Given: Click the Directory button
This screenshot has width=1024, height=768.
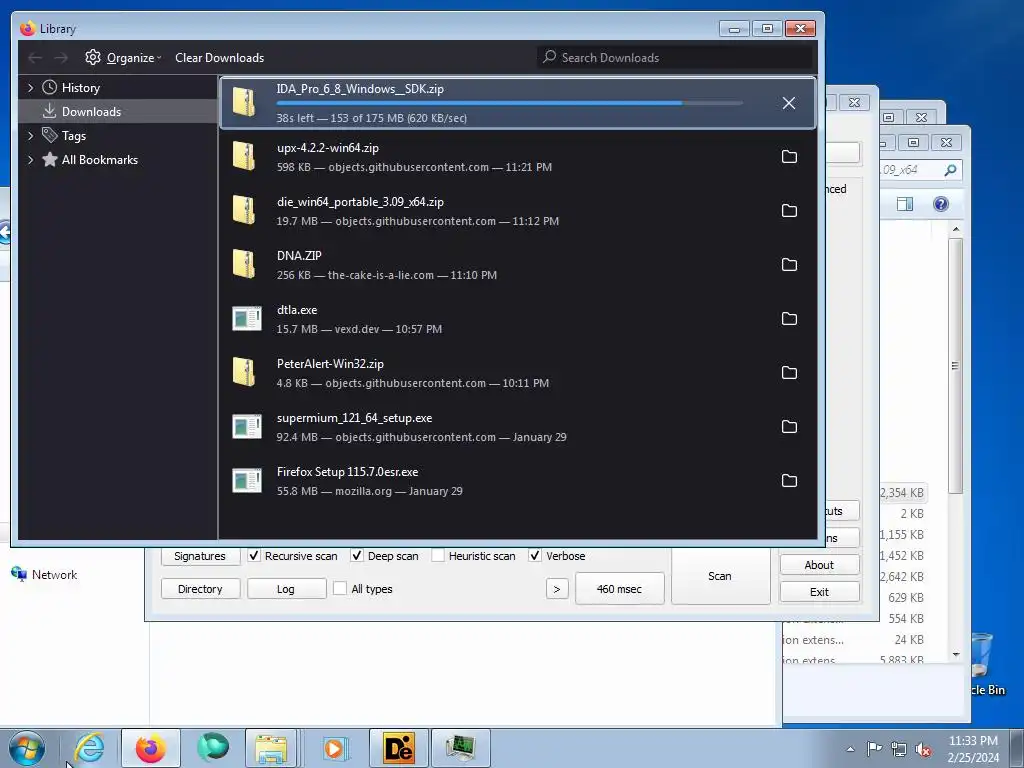Looking at the screenshot, I should pyautogui.click(x=200, y=589).
